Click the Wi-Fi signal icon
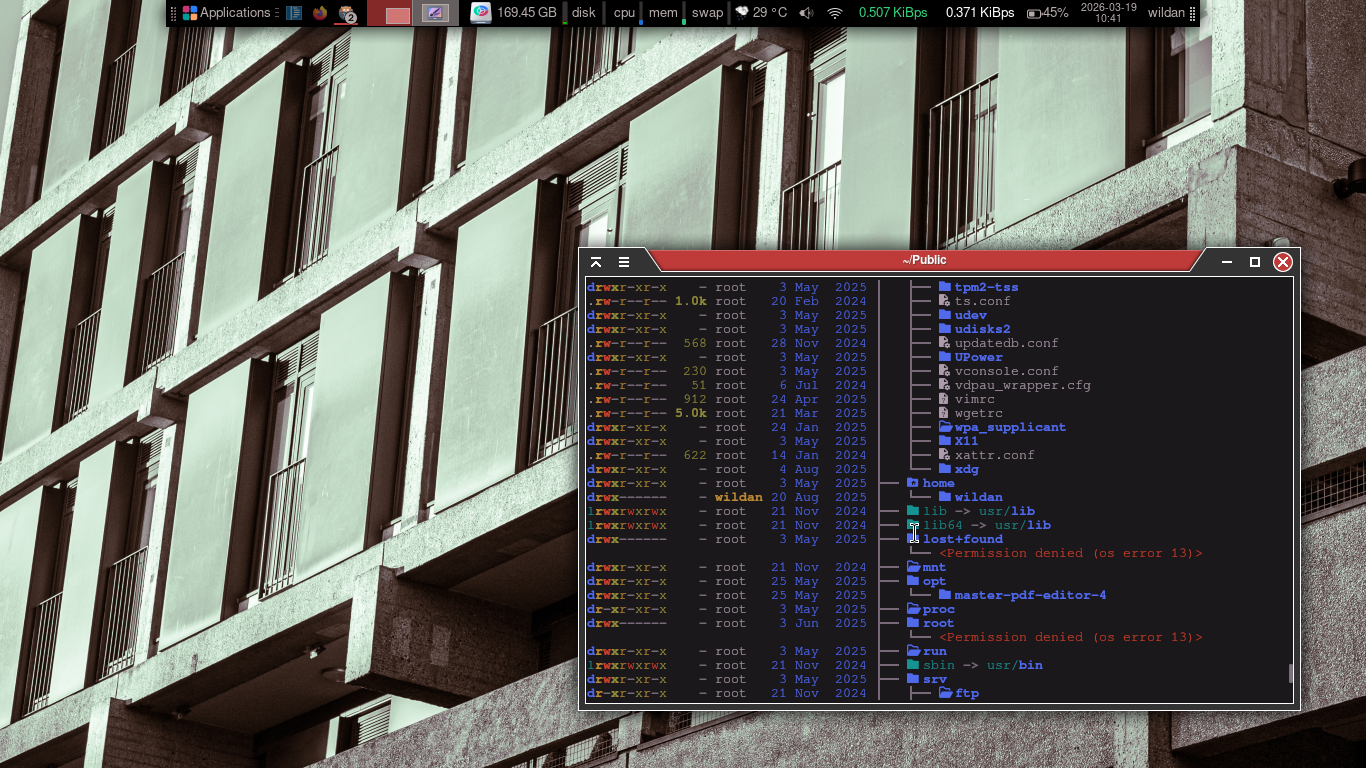Screen dimensions: 1366x768 point(834,13)
